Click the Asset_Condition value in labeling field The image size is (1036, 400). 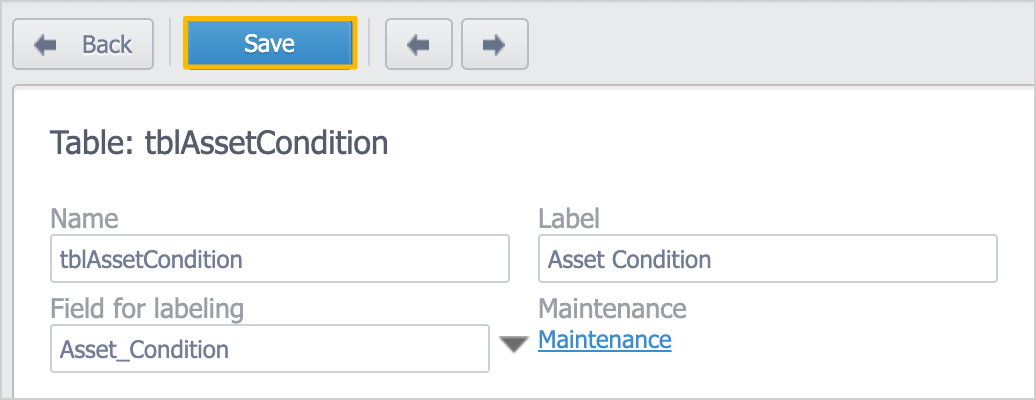[x=144, y=349]
